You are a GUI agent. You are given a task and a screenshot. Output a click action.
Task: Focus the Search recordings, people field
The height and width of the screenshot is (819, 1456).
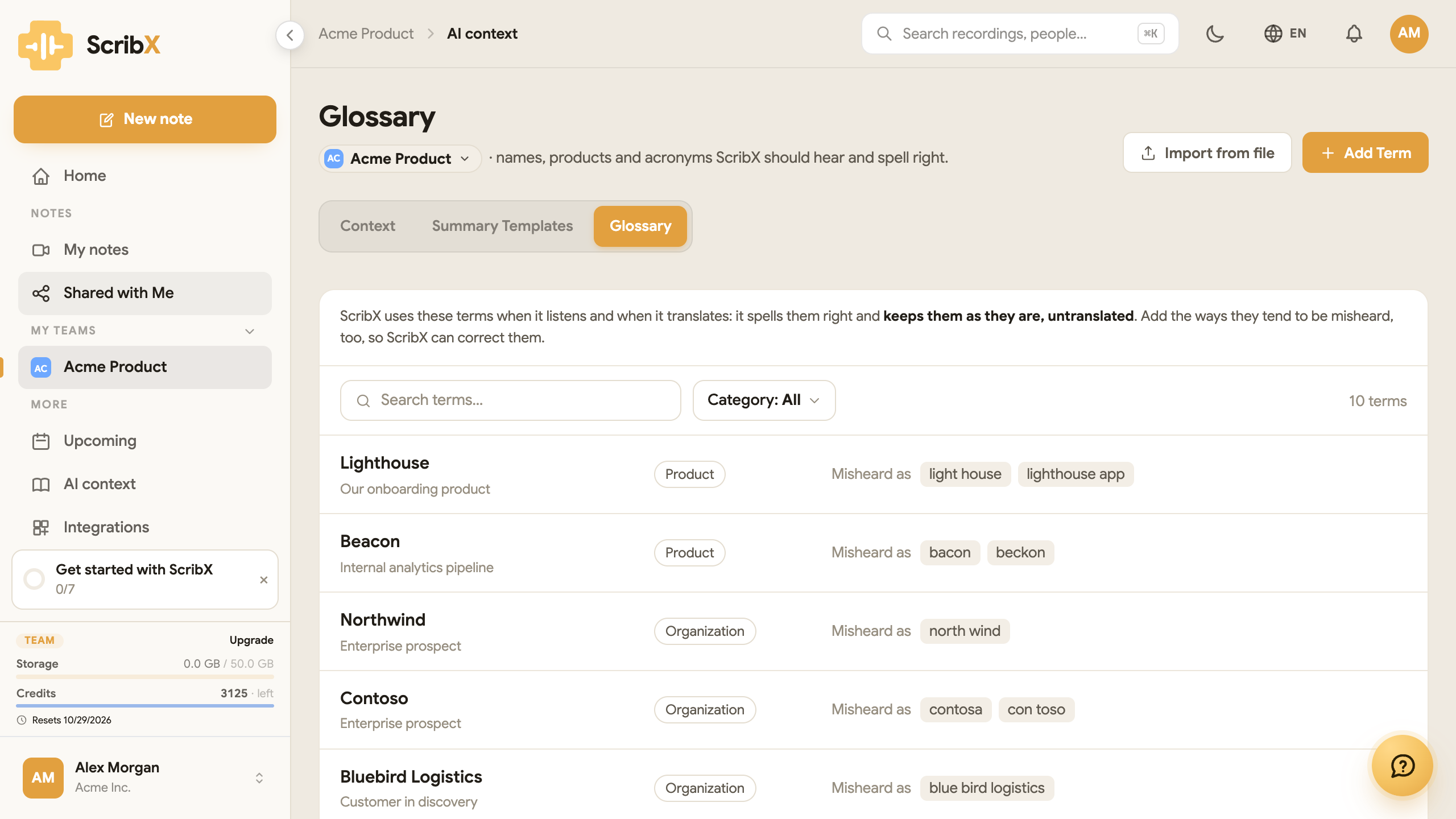tap(1019, 34)
